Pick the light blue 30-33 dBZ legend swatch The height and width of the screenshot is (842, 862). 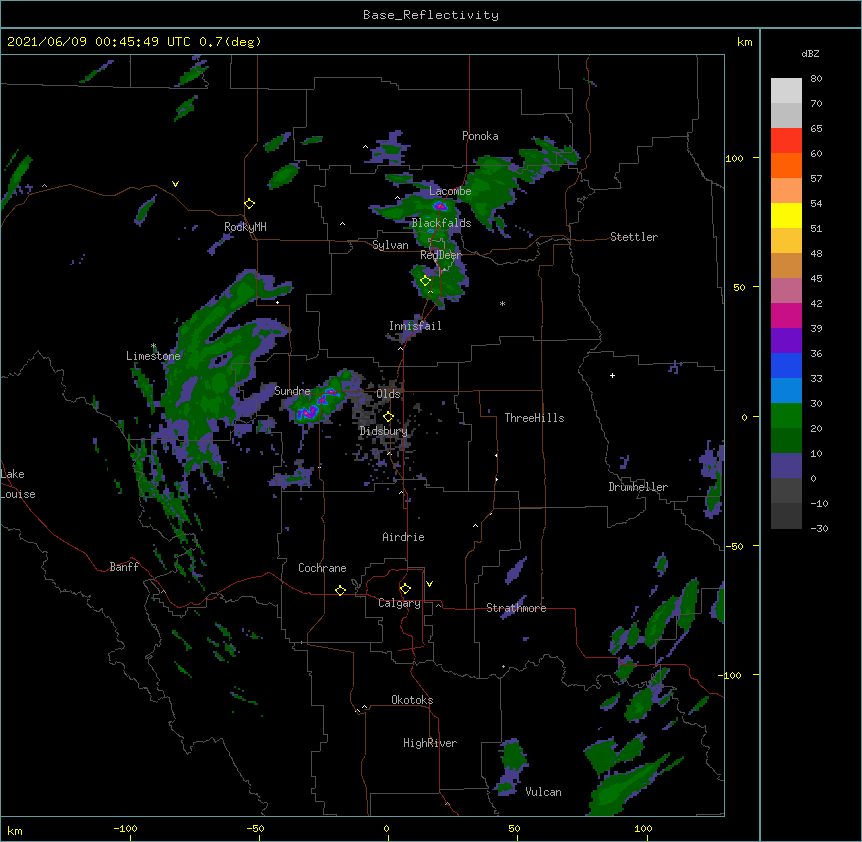tap(786, 390)
